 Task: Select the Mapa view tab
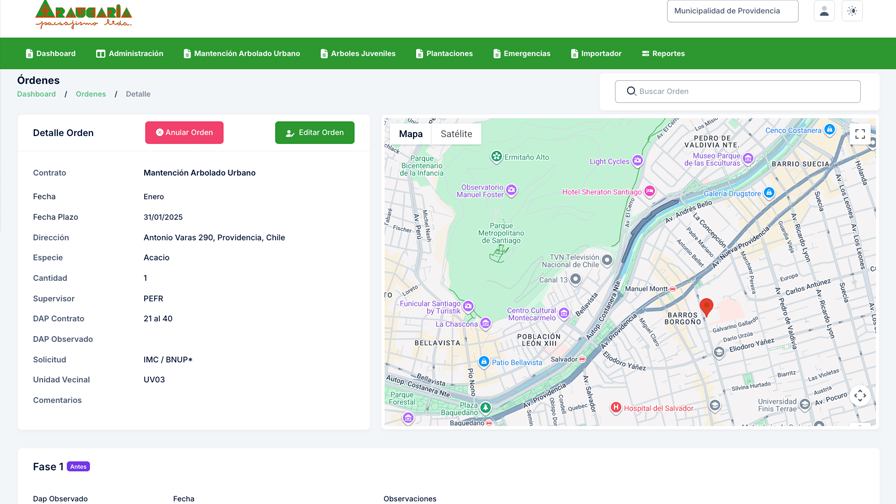tap(410, 134)
